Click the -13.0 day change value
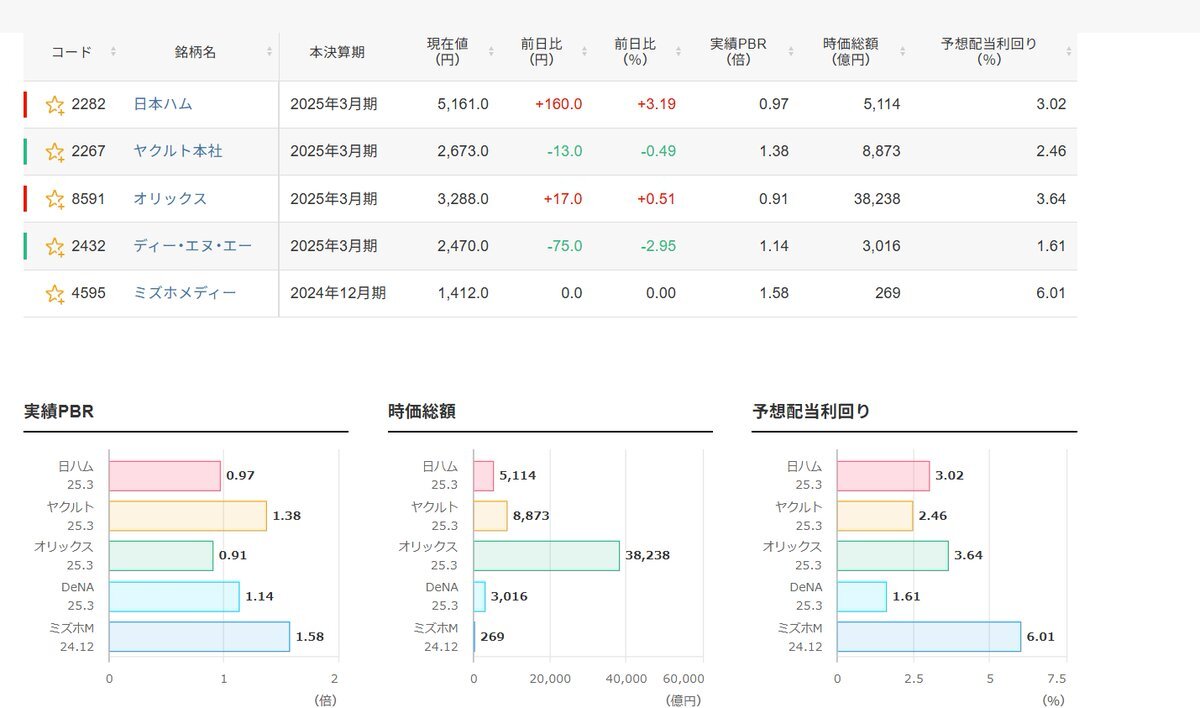 coord(564,151)
